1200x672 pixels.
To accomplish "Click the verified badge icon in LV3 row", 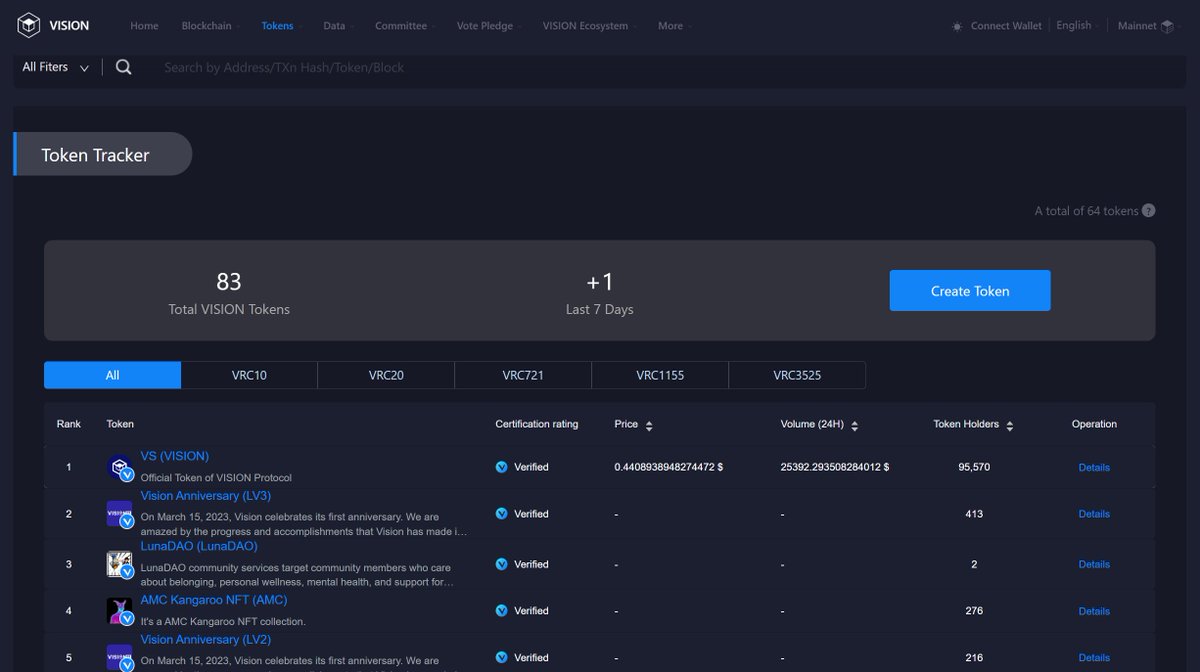I will (502, 514).
